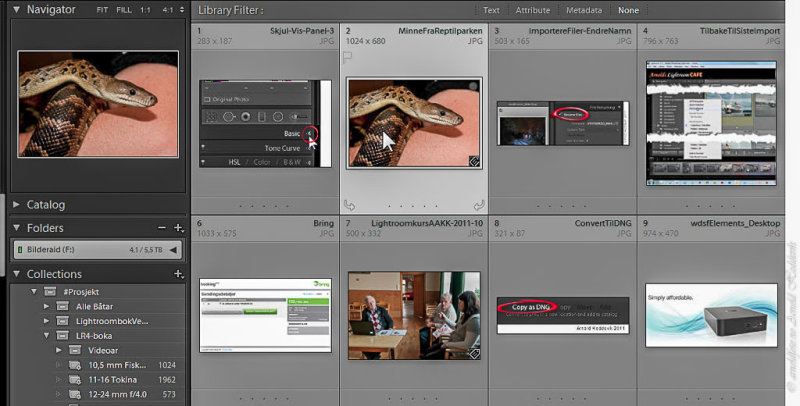Click the Videoar collection set icon
The width and height of the screenshot is (800, 406).
(75, 350)
